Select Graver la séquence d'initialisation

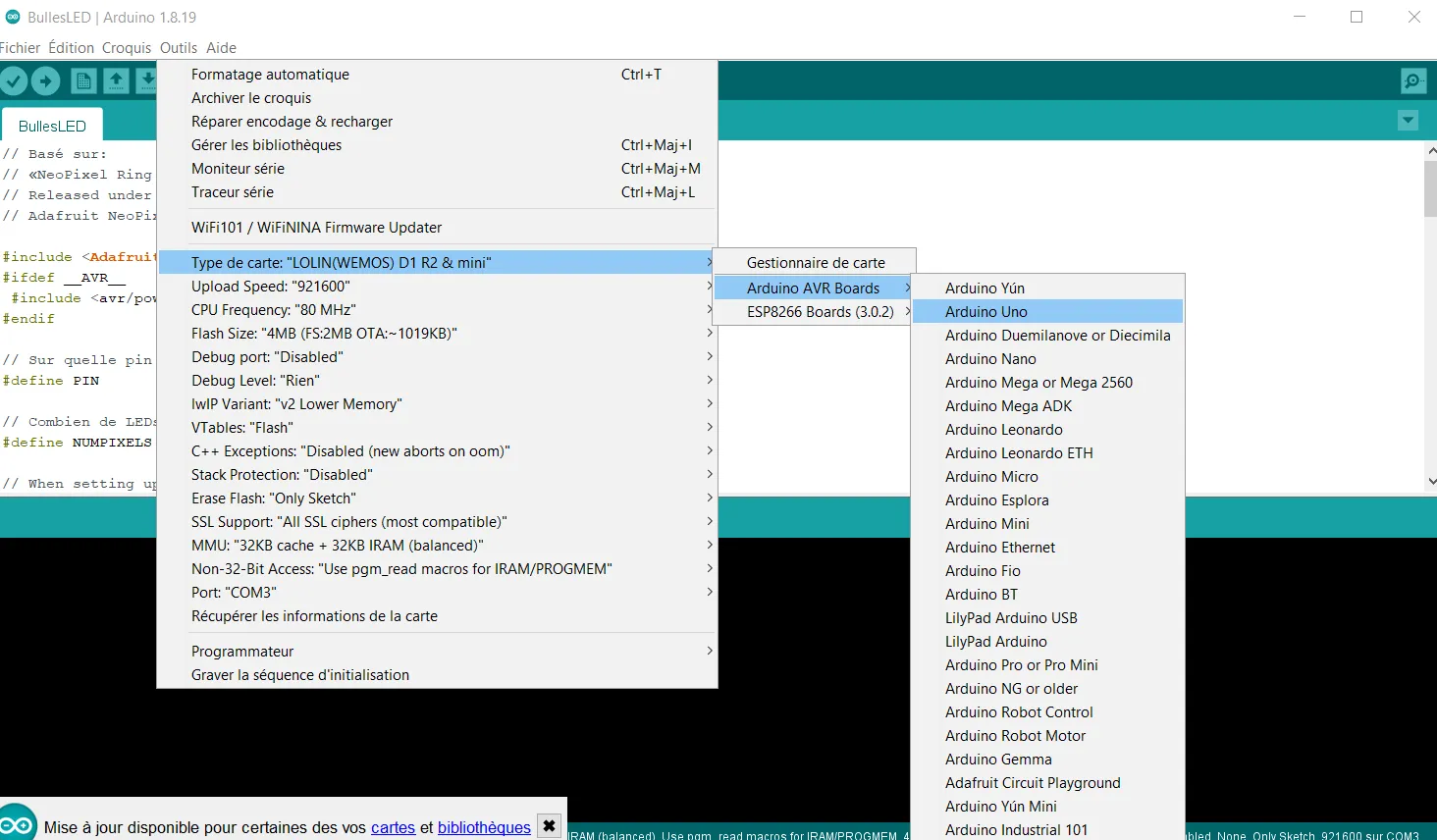tap(437, 675)
